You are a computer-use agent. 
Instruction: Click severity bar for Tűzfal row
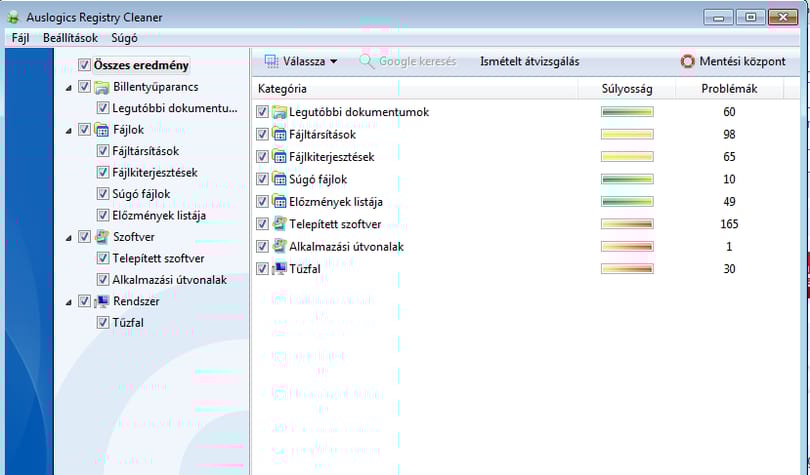[627, 268]
